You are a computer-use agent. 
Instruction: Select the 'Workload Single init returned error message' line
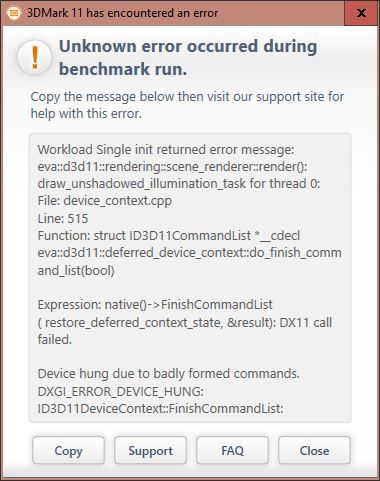click(x=166, y=150)
